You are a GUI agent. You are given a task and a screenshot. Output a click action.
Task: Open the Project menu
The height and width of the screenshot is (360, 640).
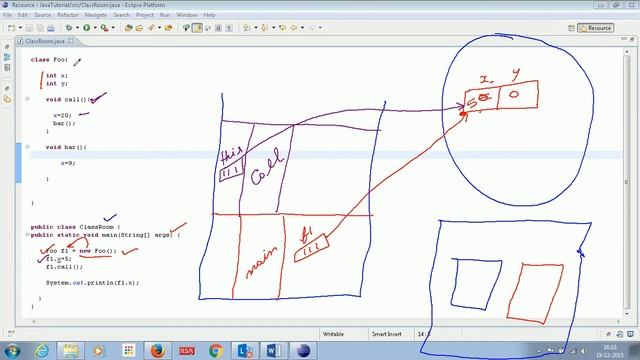click(145, 15)
